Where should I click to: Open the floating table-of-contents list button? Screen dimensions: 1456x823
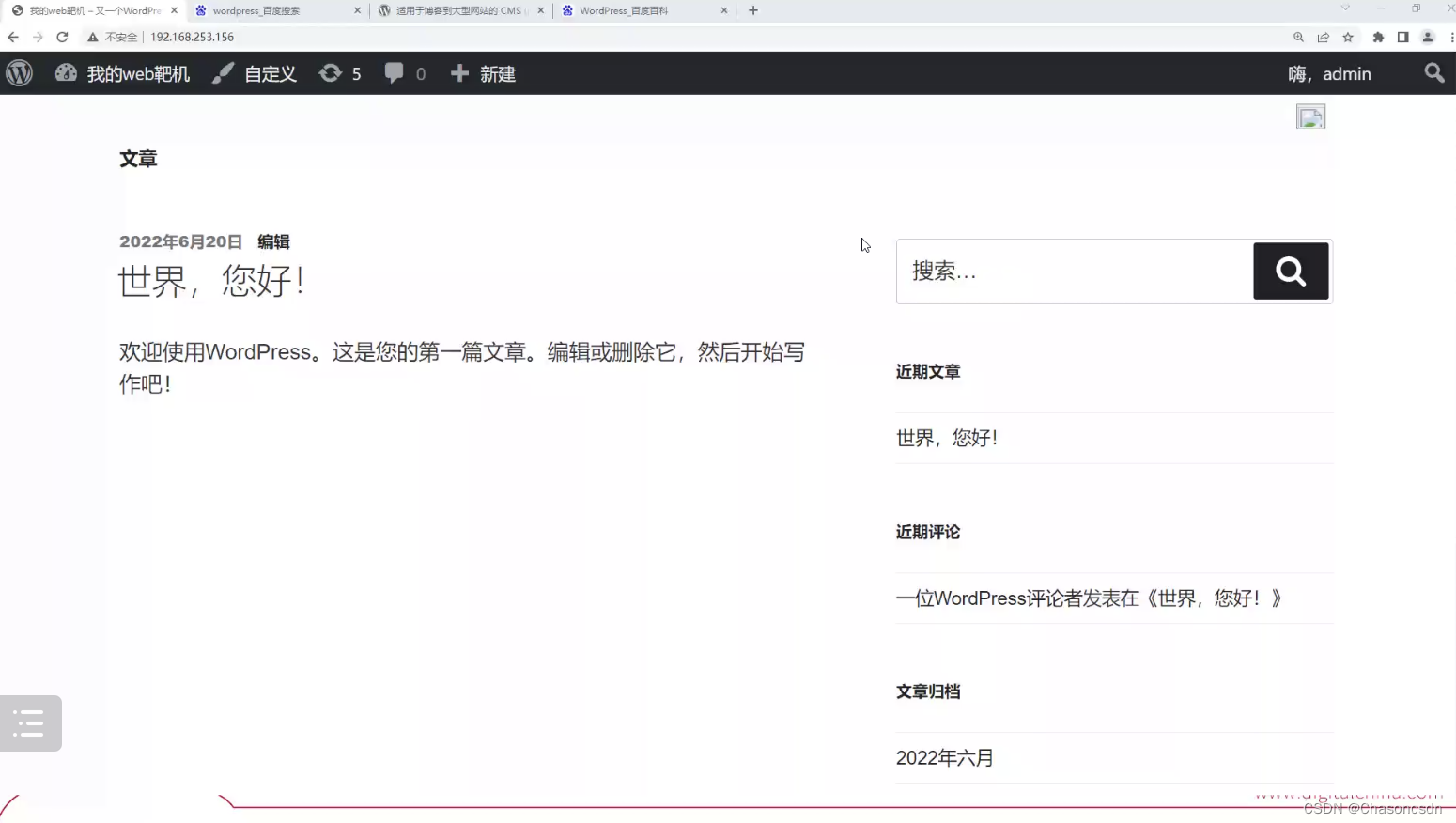pos(31,723)
